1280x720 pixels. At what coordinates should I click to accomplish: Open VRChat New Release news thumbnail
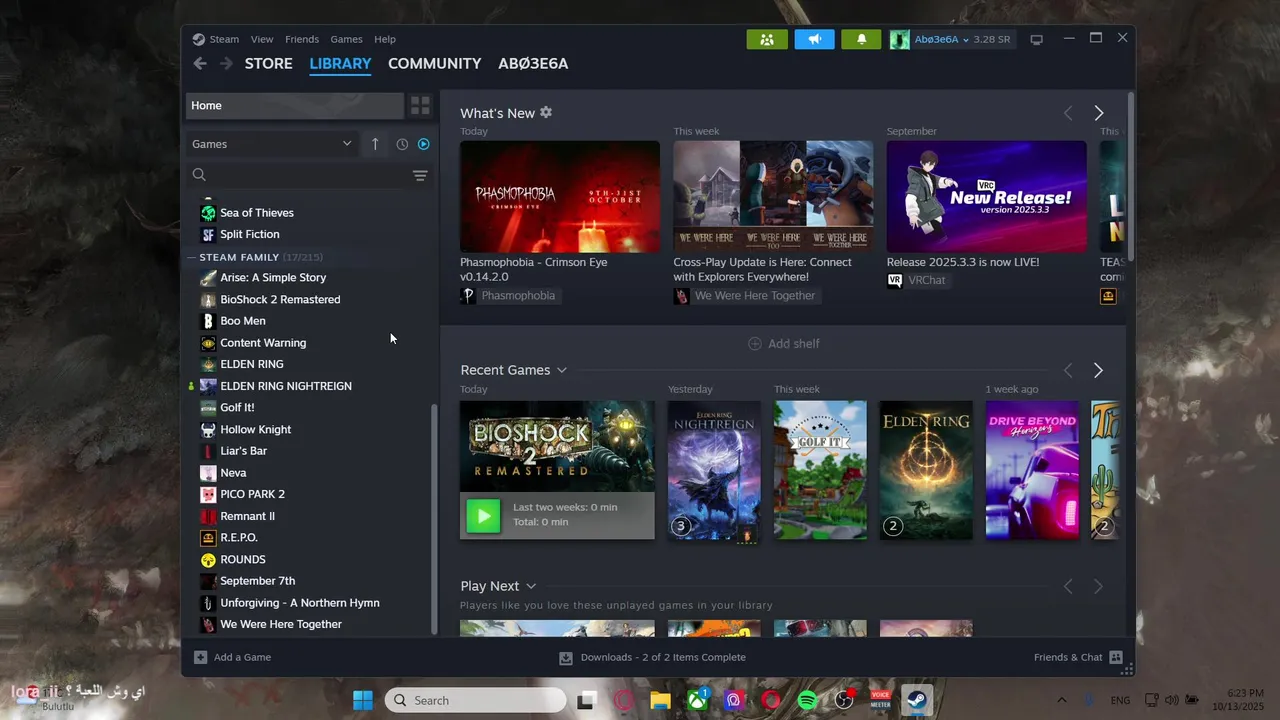pos(986,196)
